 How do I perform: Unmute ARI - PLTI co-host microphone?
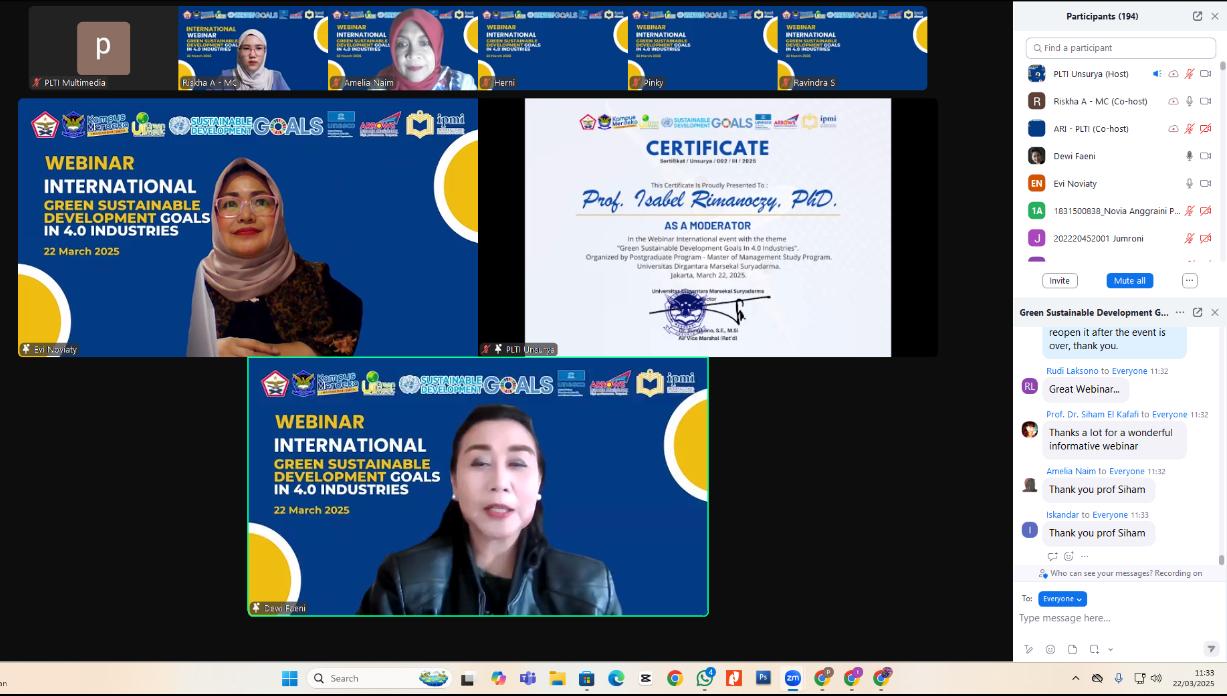(1189, 129)
